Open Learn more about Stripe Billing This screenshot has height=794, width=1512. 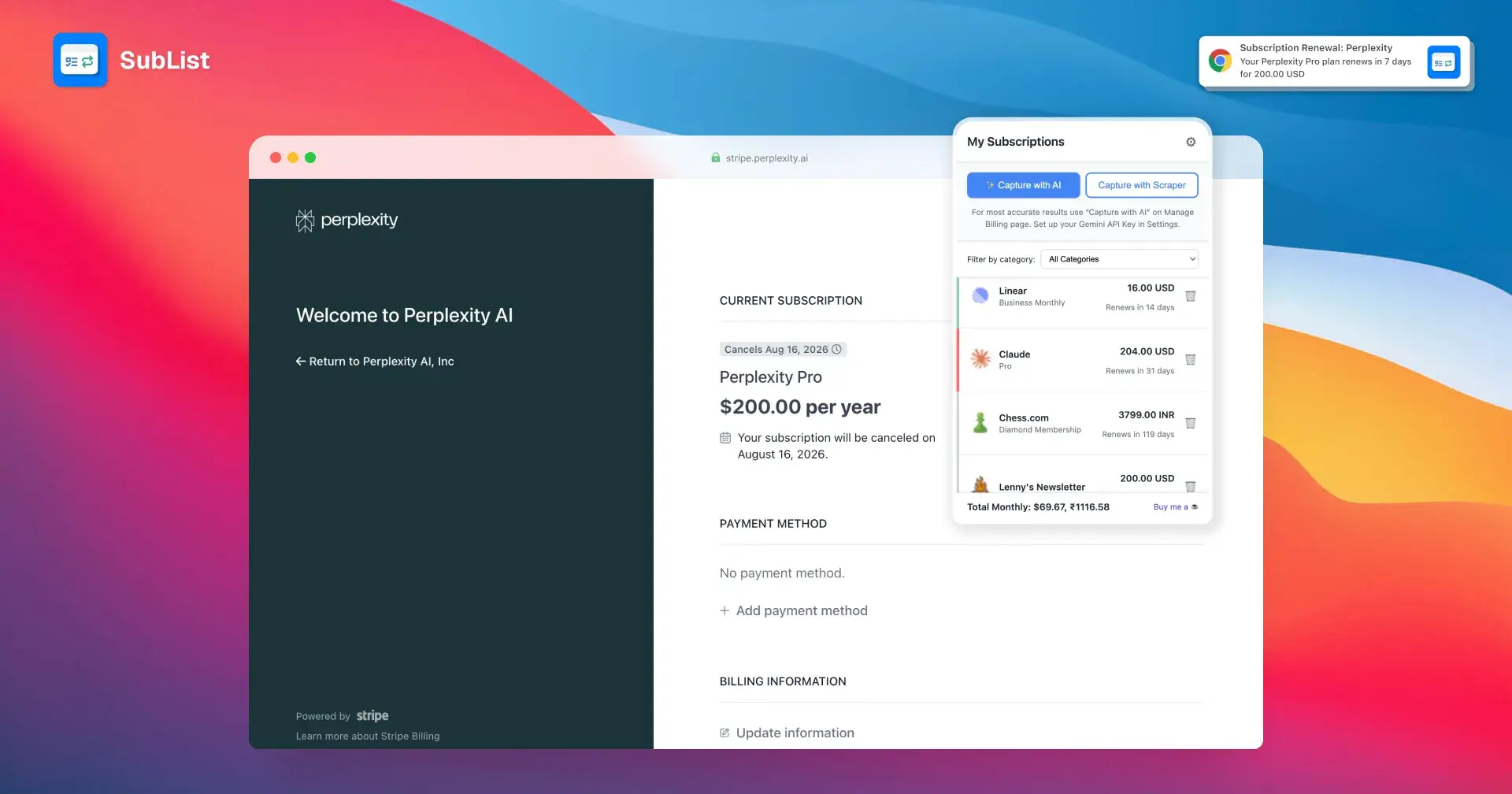[x=368, y=736]
